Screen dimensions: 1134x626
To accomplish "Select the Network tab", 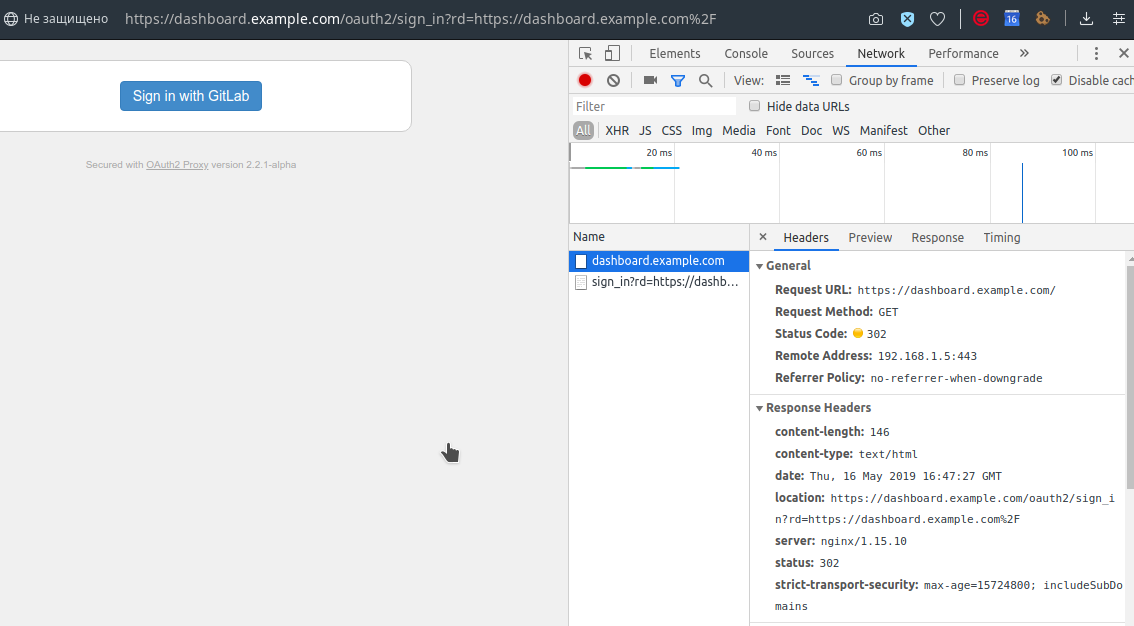I will tap(881, 53).
